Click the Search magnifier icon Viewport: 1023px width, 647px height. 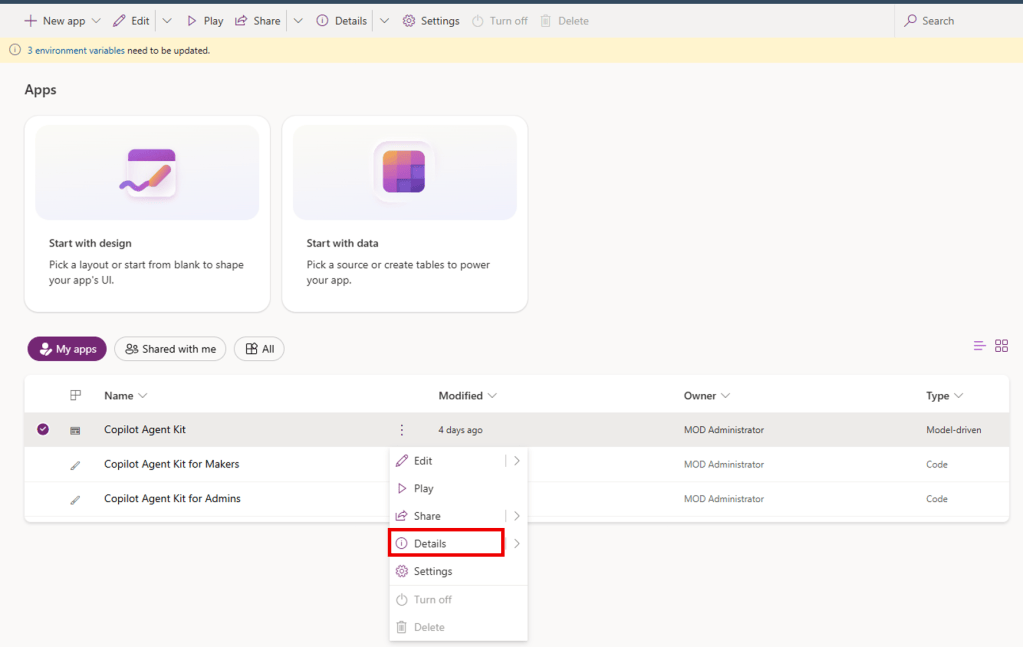[x=910, y=21]
